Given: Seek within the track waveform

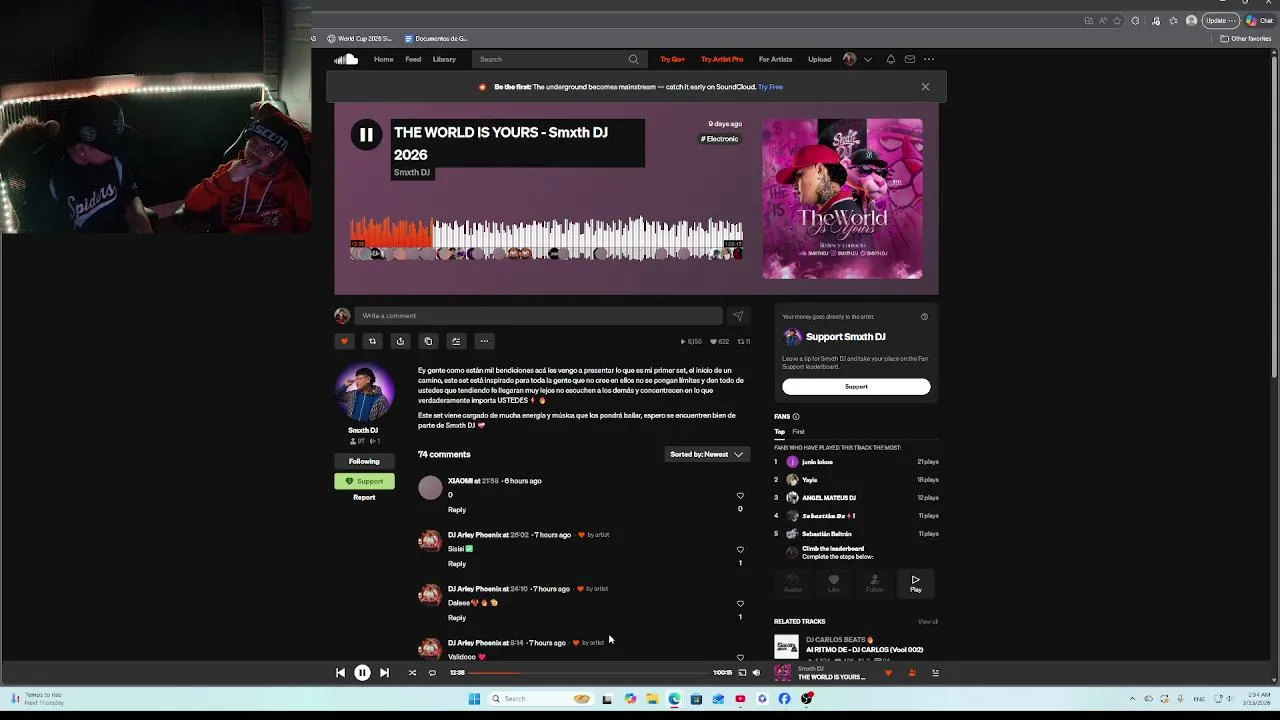Looking at the screenshot, I should [546, 240].
